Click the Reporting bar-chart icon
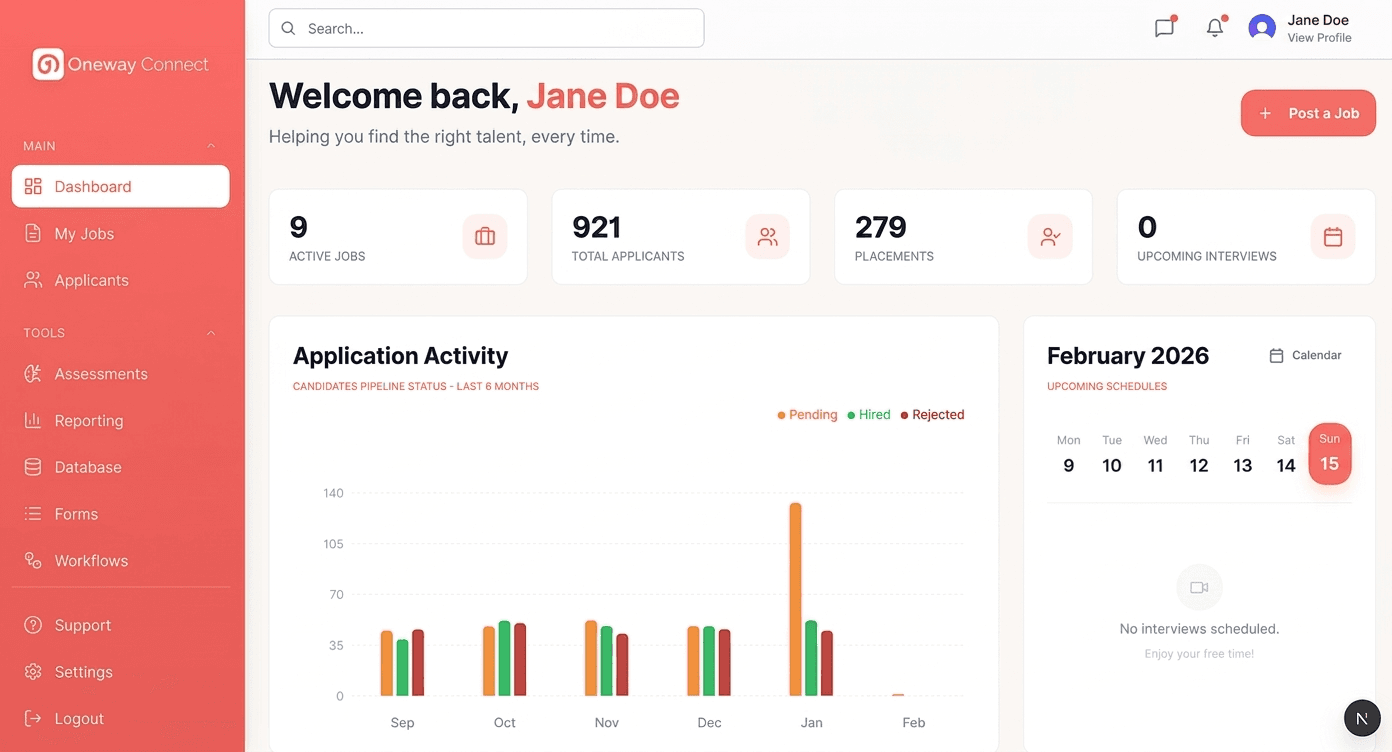This screenshot has width=1392, height=752. point(34,420)
